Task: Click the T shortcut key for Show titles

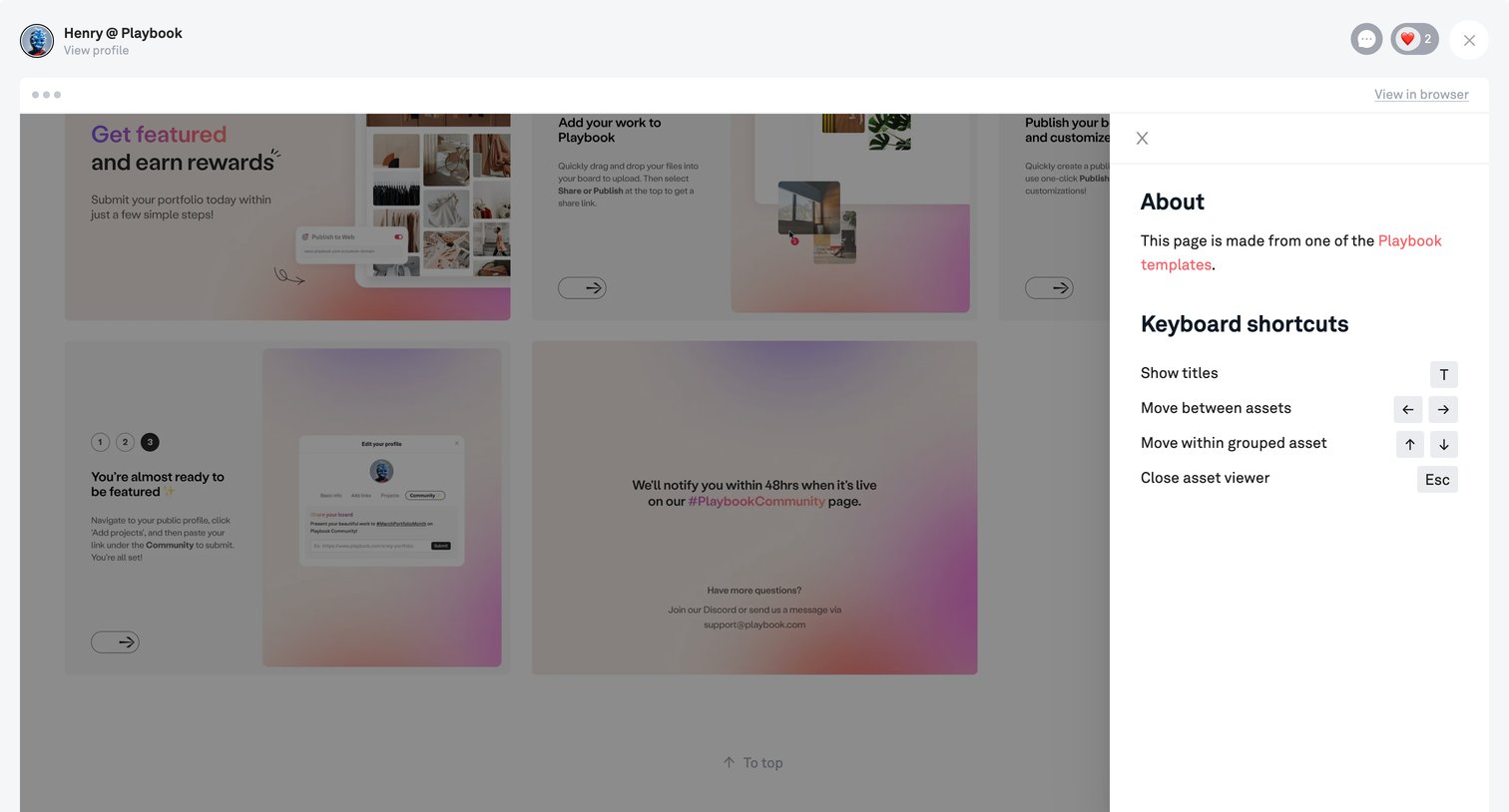Action: pos(1443,374)
